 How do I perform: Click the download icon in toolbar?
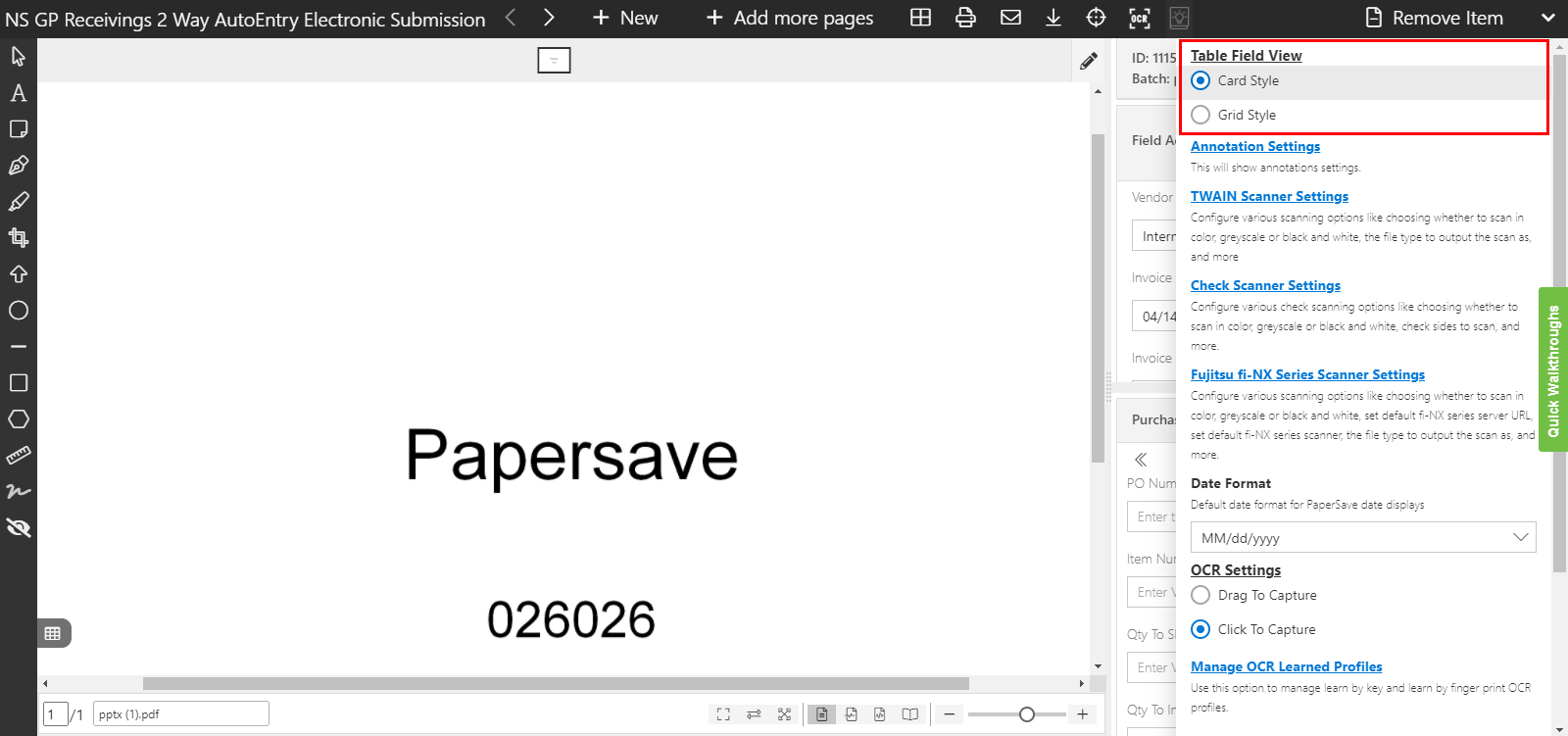coord(1053,18)
